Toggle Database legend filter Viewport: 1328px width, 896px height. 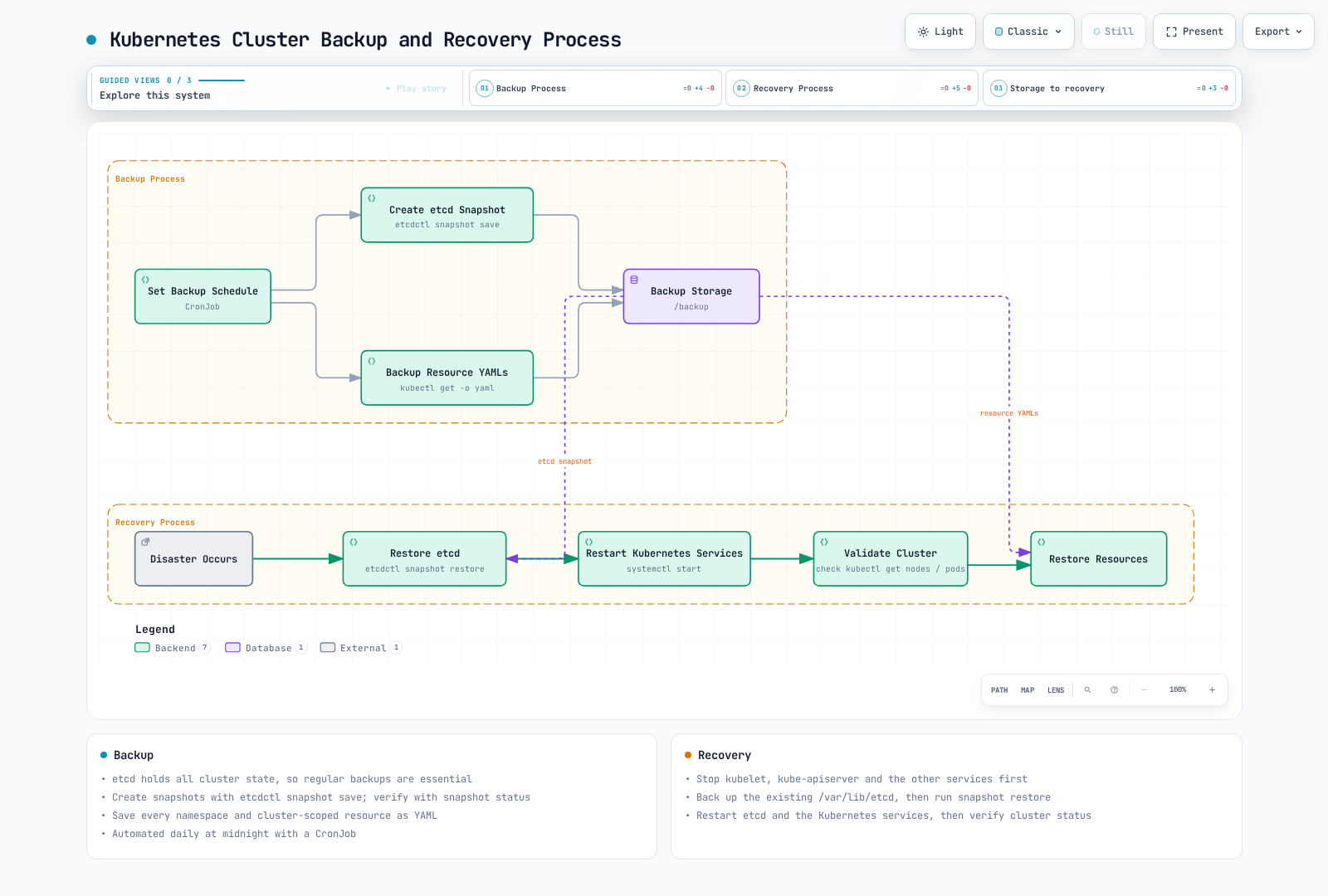click(x=266, y=648)
